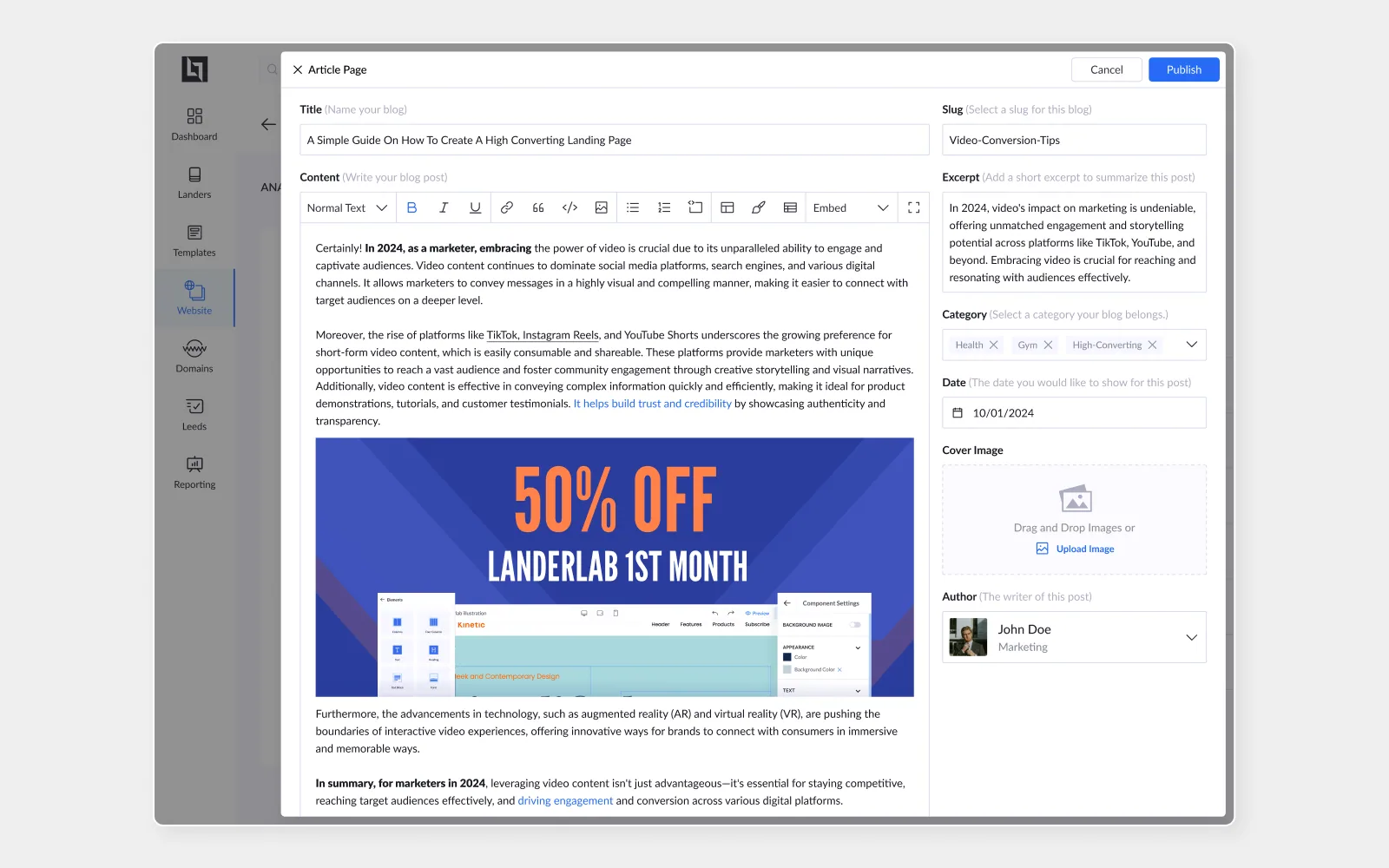Screen dimensions: 1389x868
Task: Remove the High-Converting category tag
Action: (x=1152, y=345)
